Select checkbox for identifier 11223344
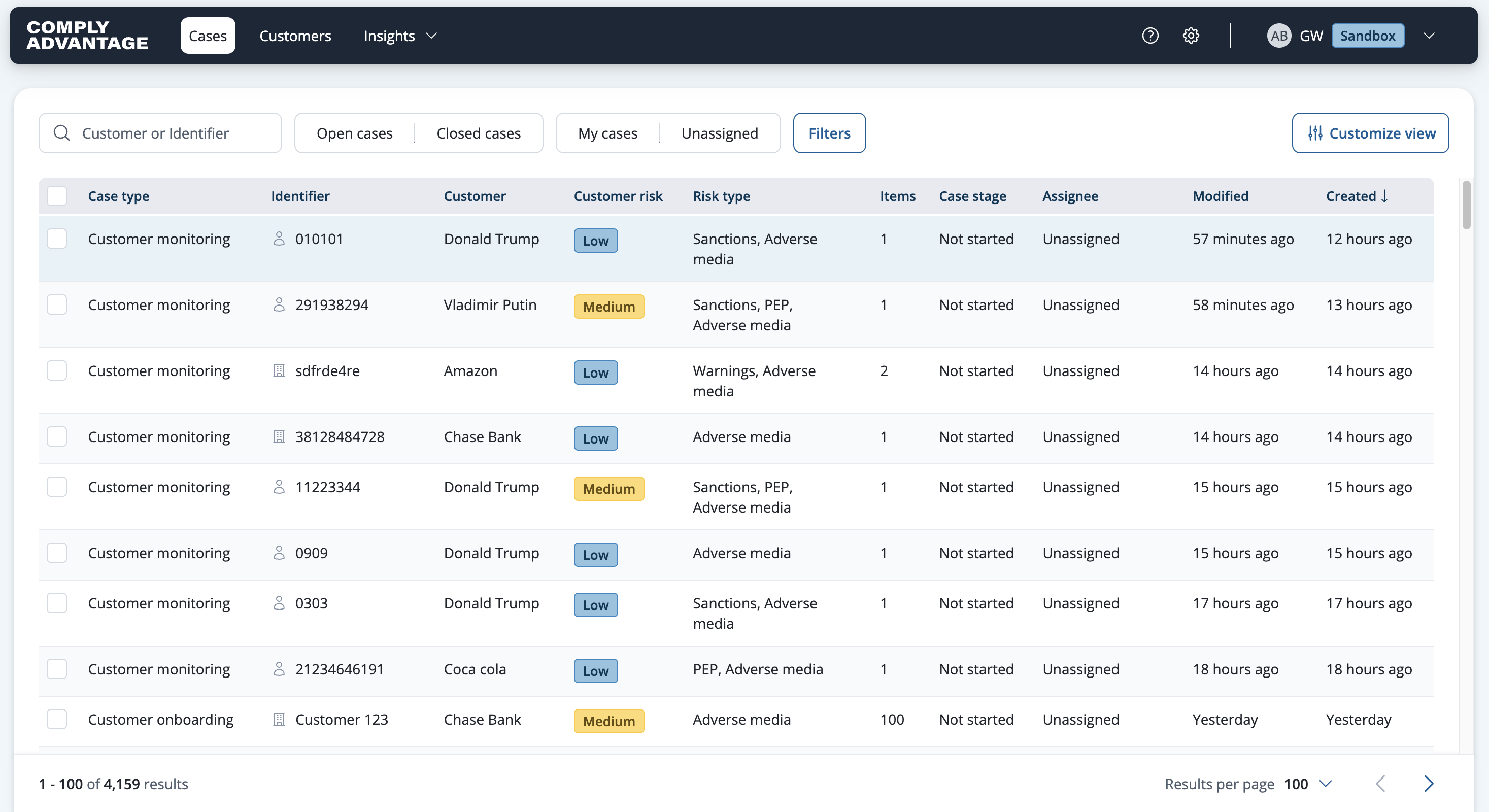 (x=57, y=487)
